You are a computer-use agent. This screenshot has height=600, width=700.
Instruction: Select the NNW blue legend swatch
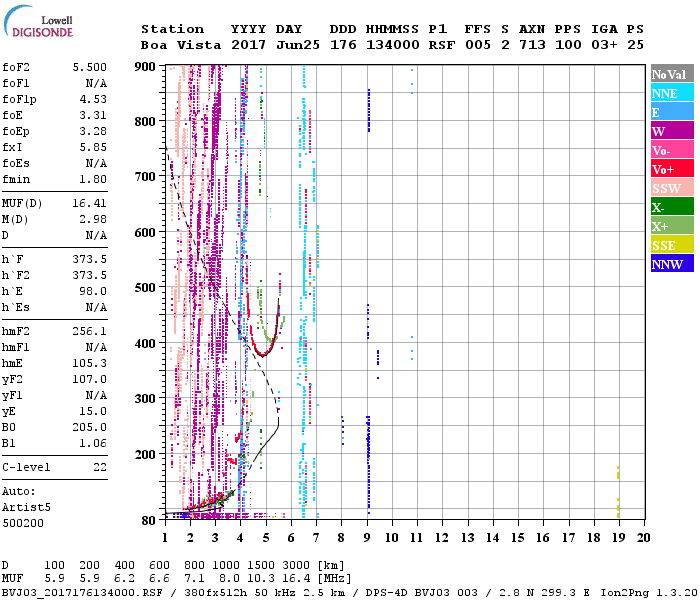click(x=672, y=263)
